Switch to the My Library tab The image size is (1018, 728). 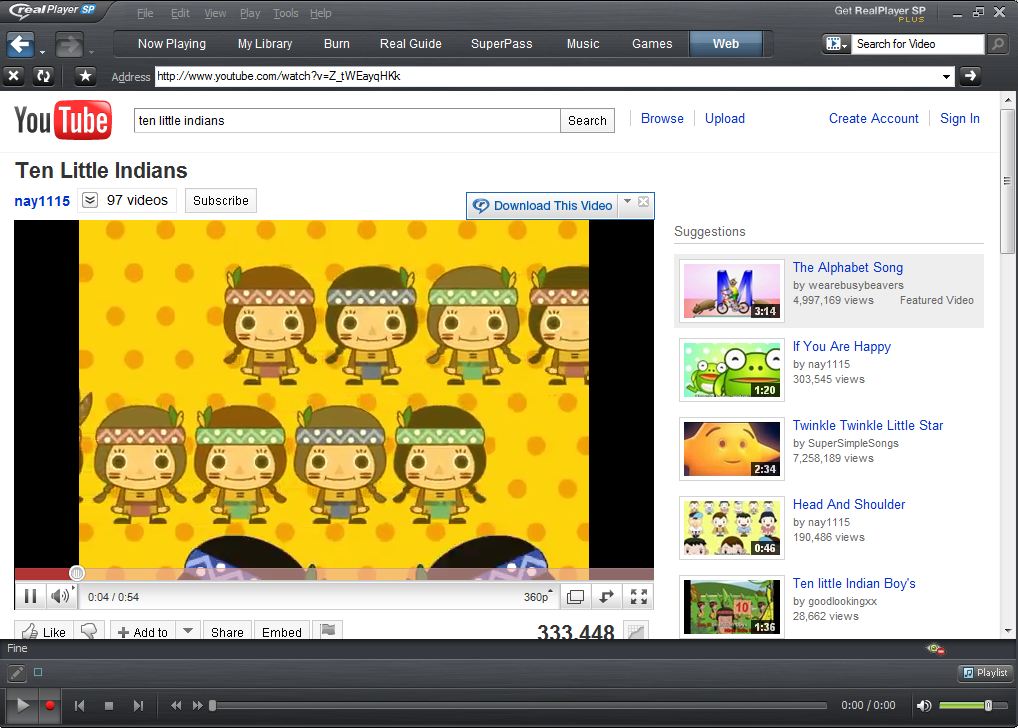tap(265, 44)
